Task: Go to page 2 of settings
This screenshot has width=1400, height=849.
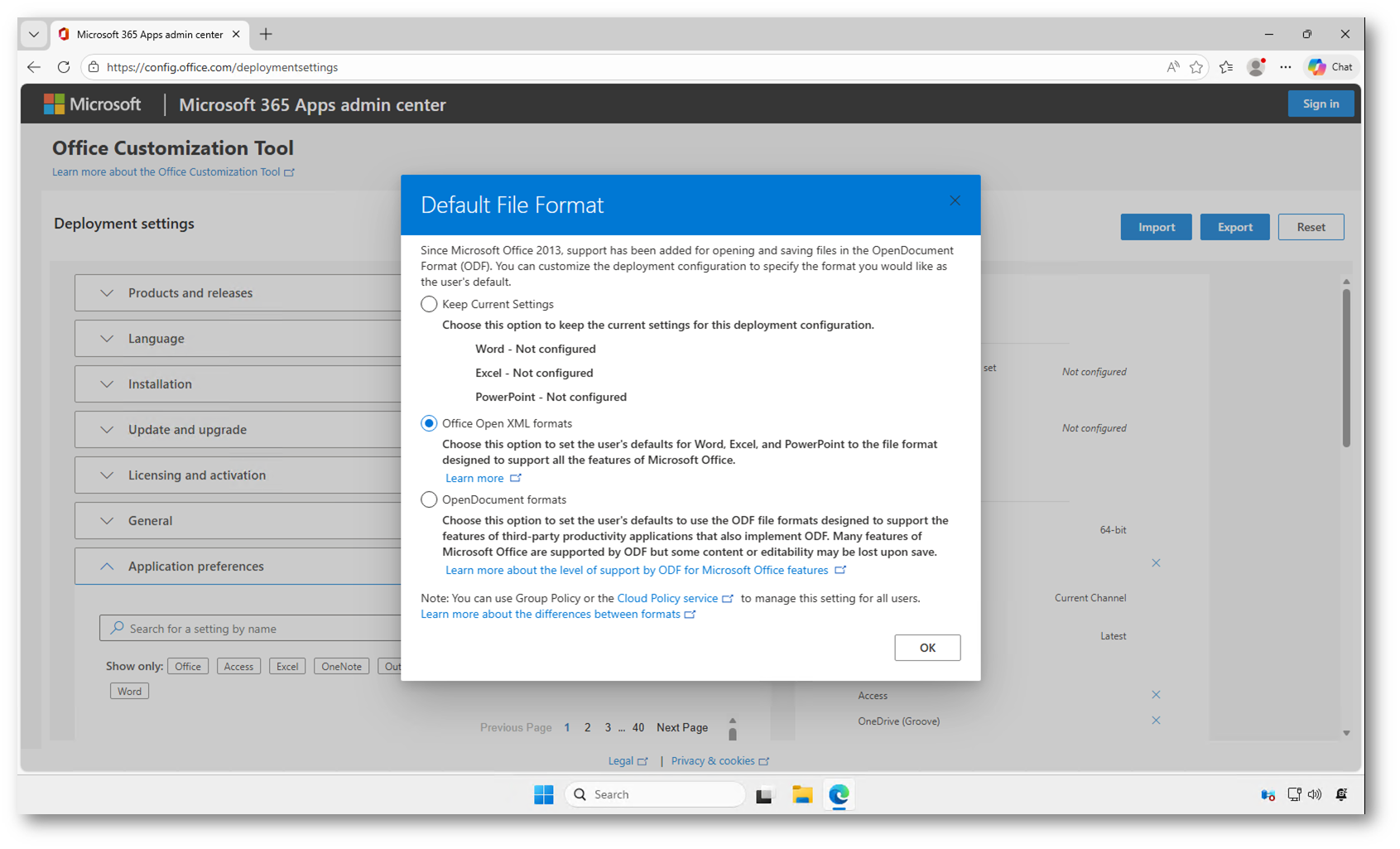Action: [587, 728]
